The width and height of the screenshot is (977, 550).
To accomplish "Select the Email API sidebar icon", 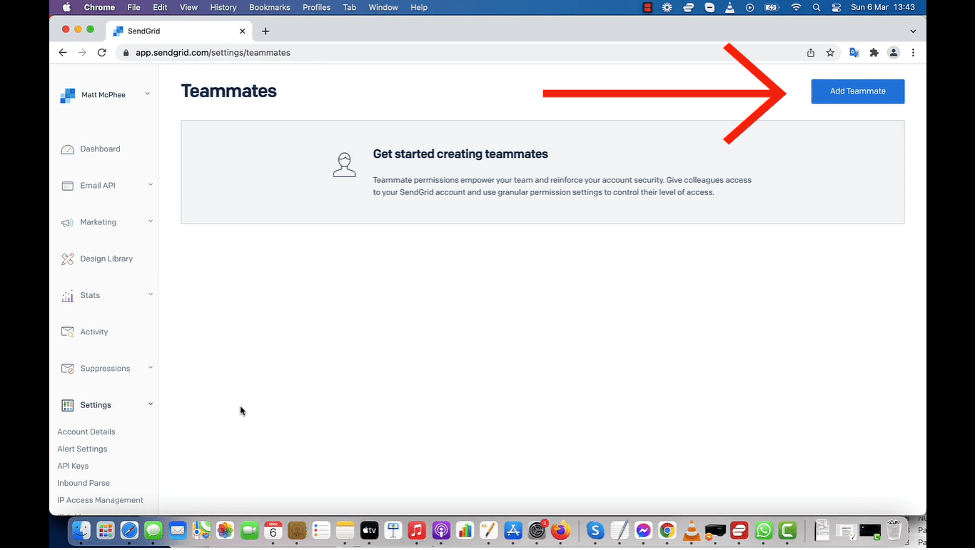I will pos(67,186).
